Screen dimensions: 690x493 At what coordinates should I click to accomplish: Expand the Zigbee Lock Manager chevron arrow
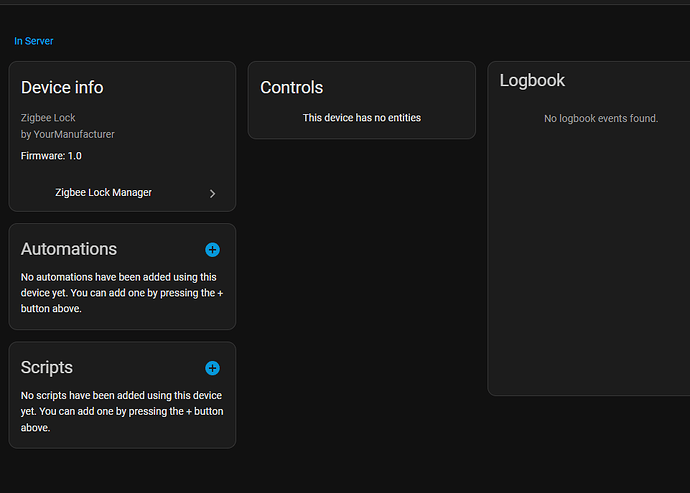point(212,193)
